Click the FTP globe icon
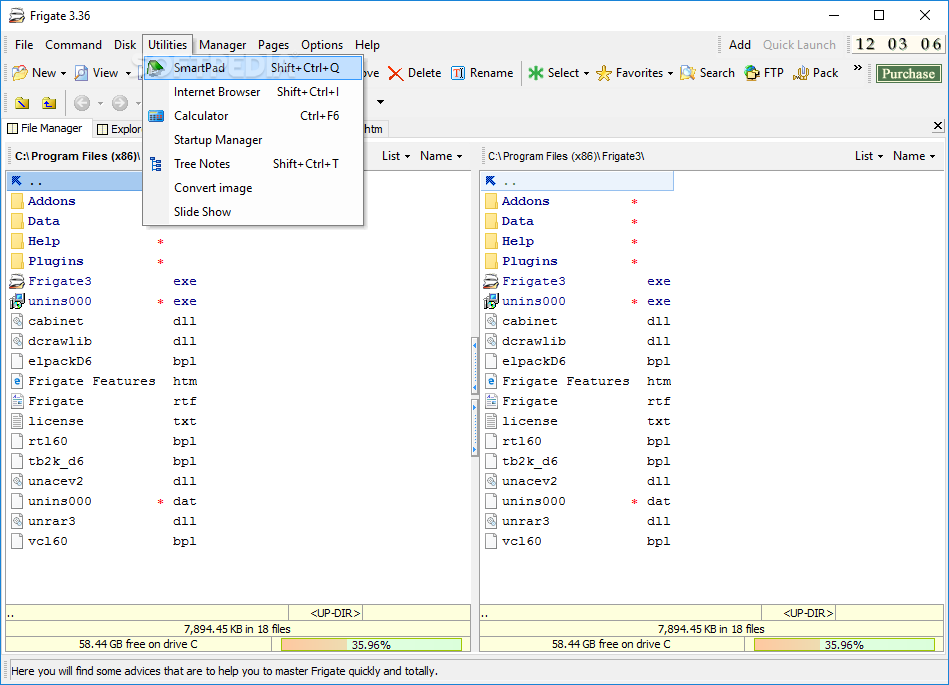This screenshot has width=949, height=685. tap(752, 73)
